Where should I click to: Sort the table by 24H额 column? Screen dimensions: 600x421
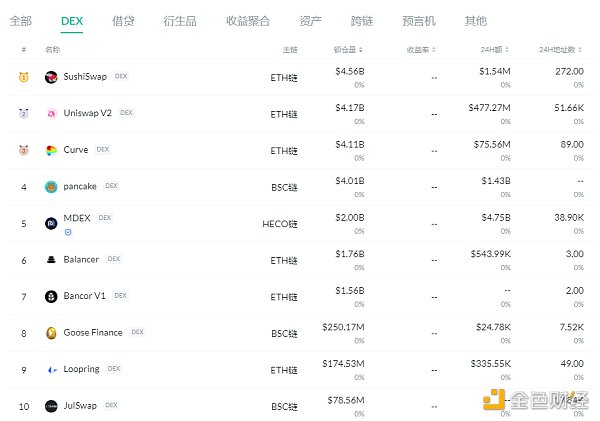(x=496, y=49)
